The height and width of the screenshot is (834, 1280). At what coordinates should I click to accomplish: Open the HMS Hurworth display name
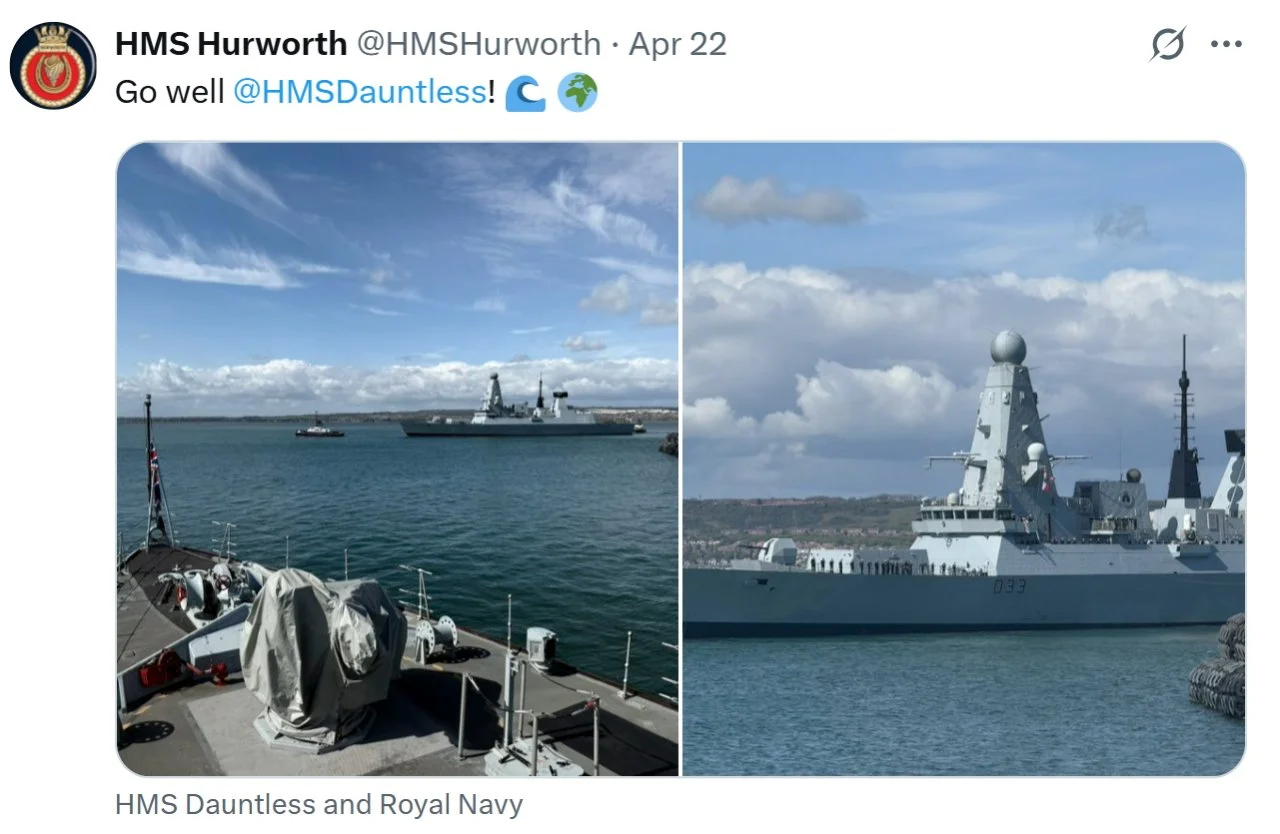pos(231,44)
